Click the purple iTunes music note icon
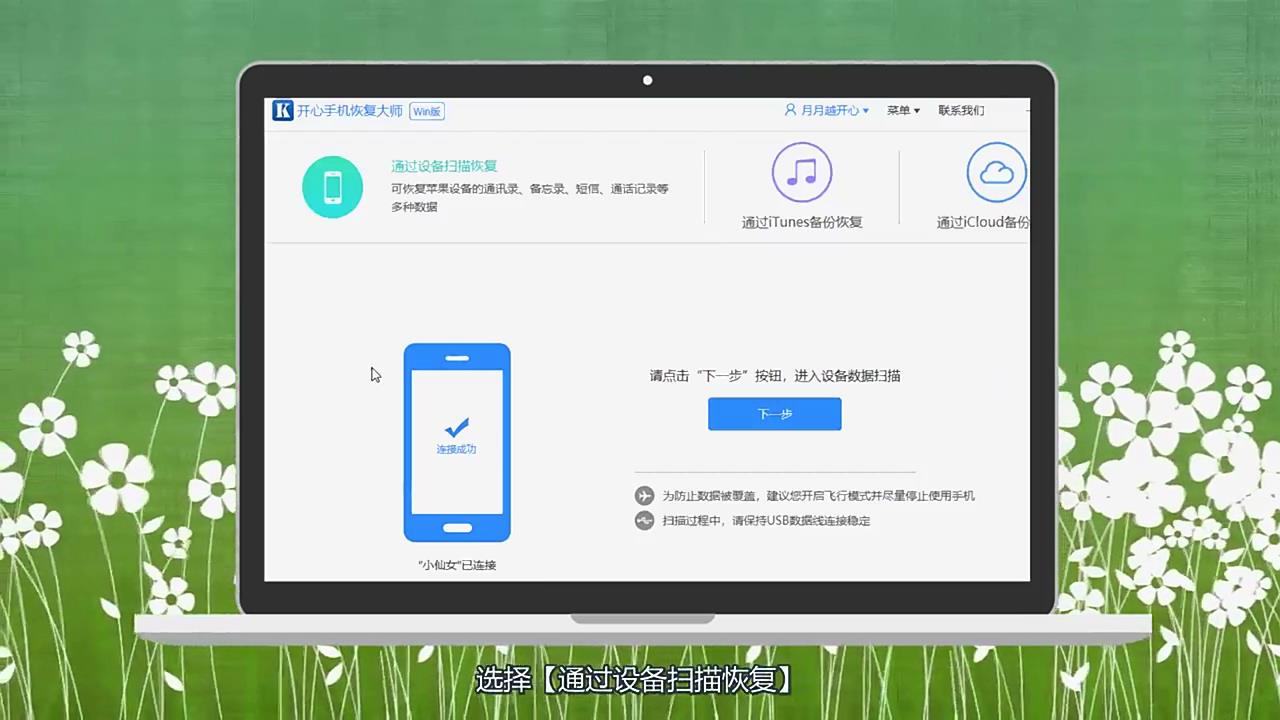This screenshot has height=720, width=1280. point(801,172)
